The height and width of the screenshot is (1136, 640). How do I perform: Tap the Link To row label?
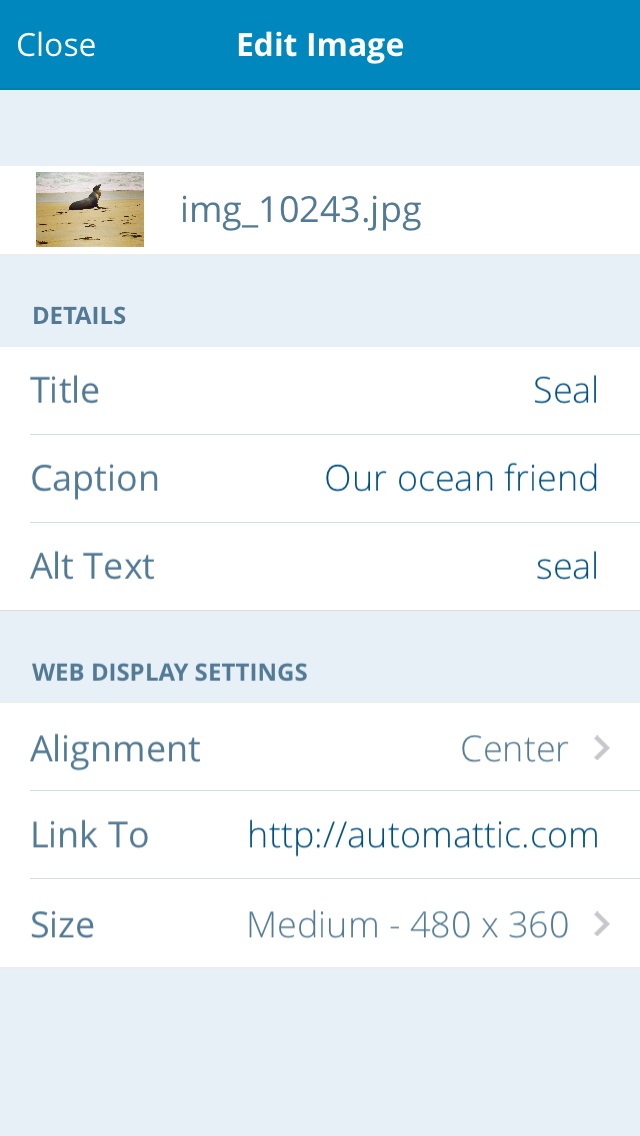[89, 835]
